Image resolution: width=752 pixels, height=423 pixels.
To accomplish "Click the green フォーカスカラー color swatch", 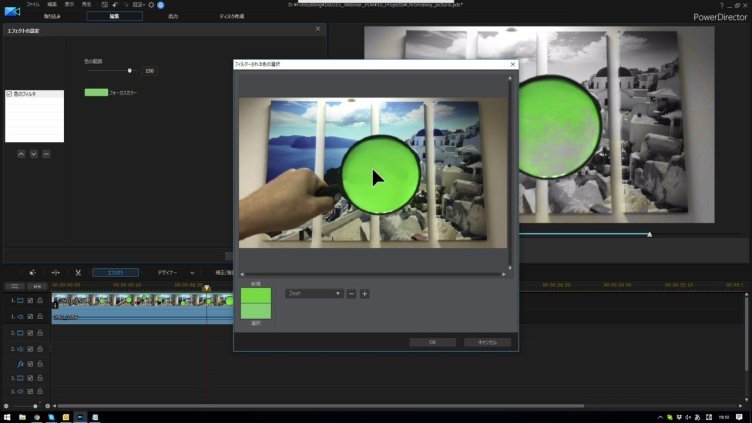I will coord(96,92).
